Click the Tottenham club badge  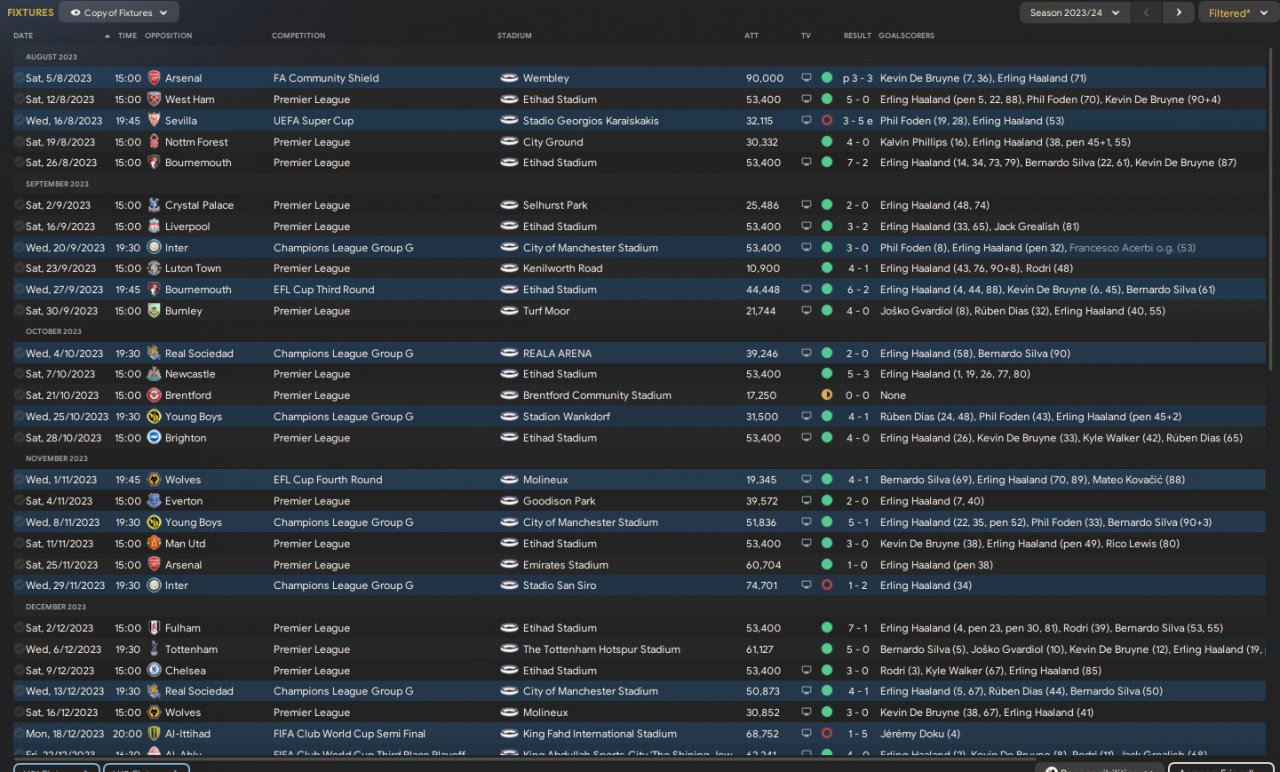click(154, 649)
